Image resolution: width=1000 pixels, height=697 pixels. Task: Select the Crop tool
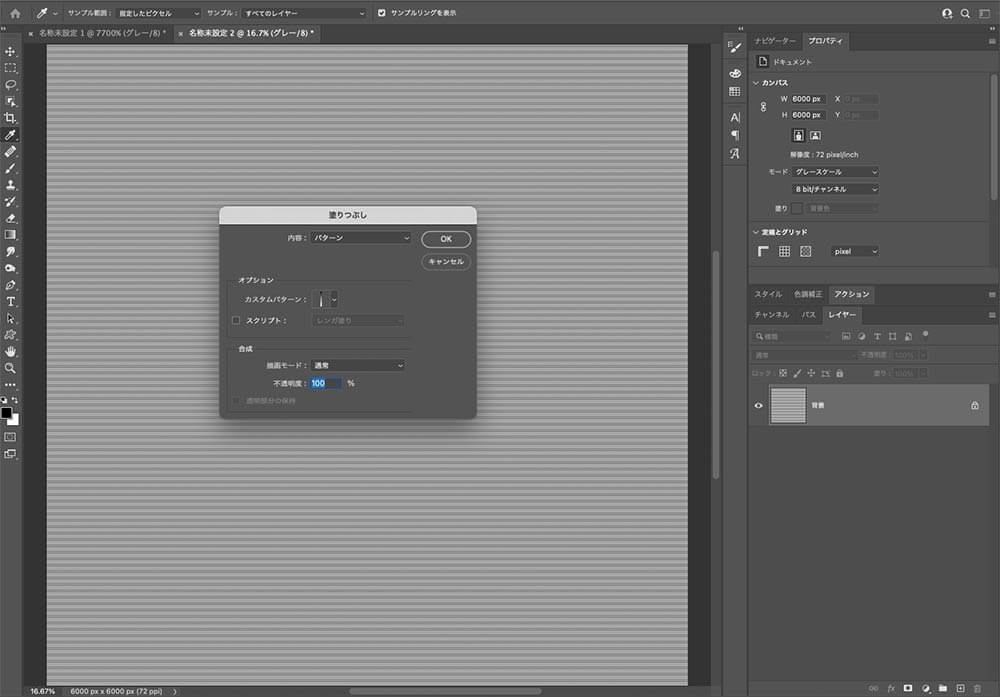(10, 118)
